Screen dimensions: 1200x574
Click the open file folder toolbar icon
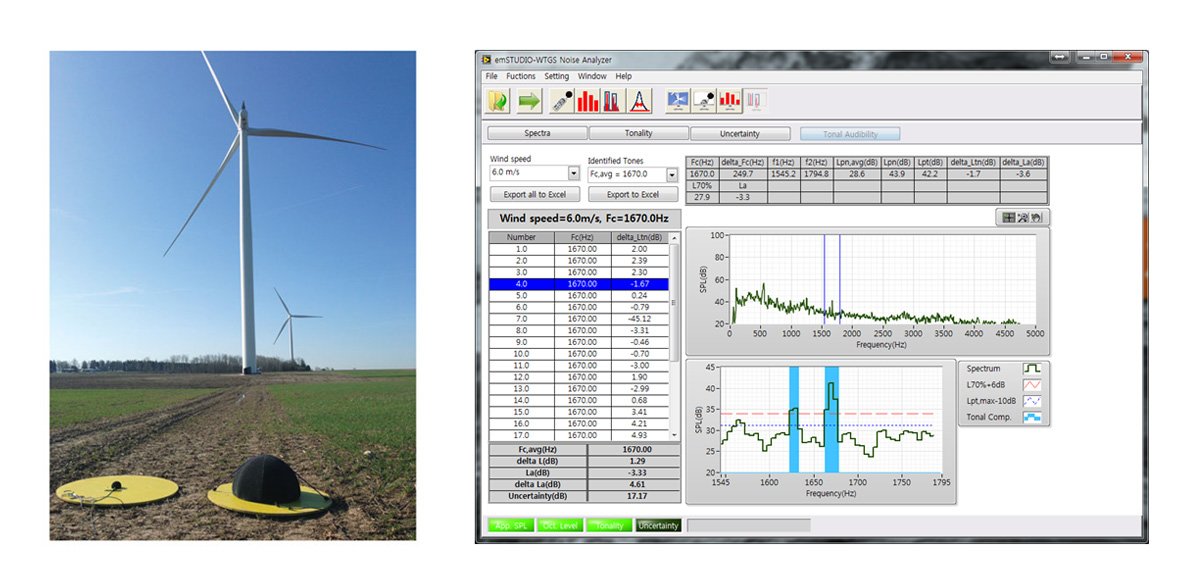point(498,100)
